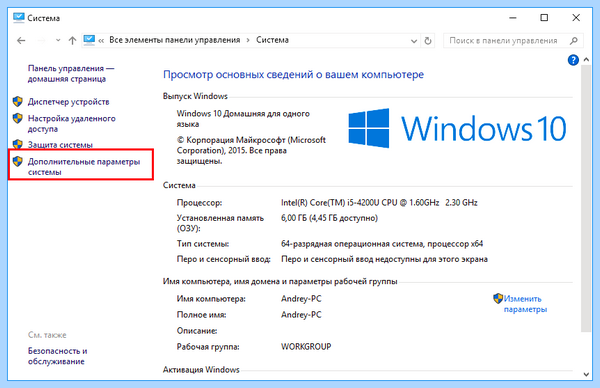This screenshot has height=388, width=600.
Task: Refresh the Control Panel page
Action: (428, 41)
